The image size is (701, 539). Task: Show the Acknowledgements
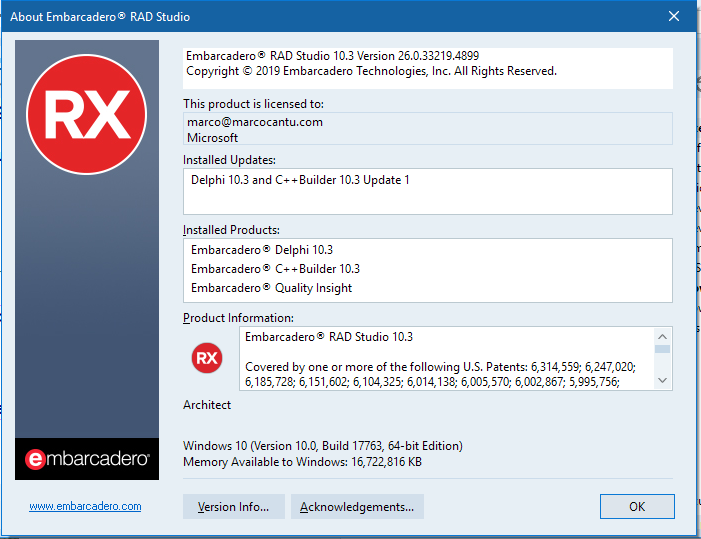click(357, 507)
